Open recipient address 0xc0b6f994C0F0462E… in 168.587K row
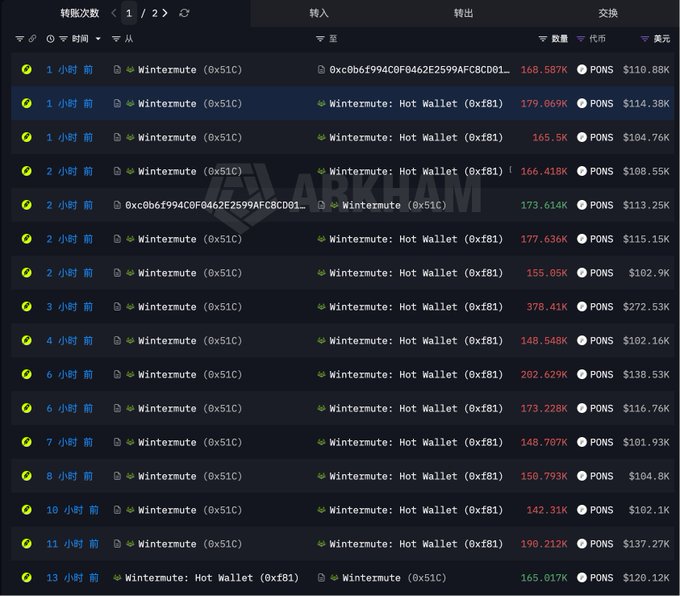This screenshot has height=596, width=680. [419, 69]
